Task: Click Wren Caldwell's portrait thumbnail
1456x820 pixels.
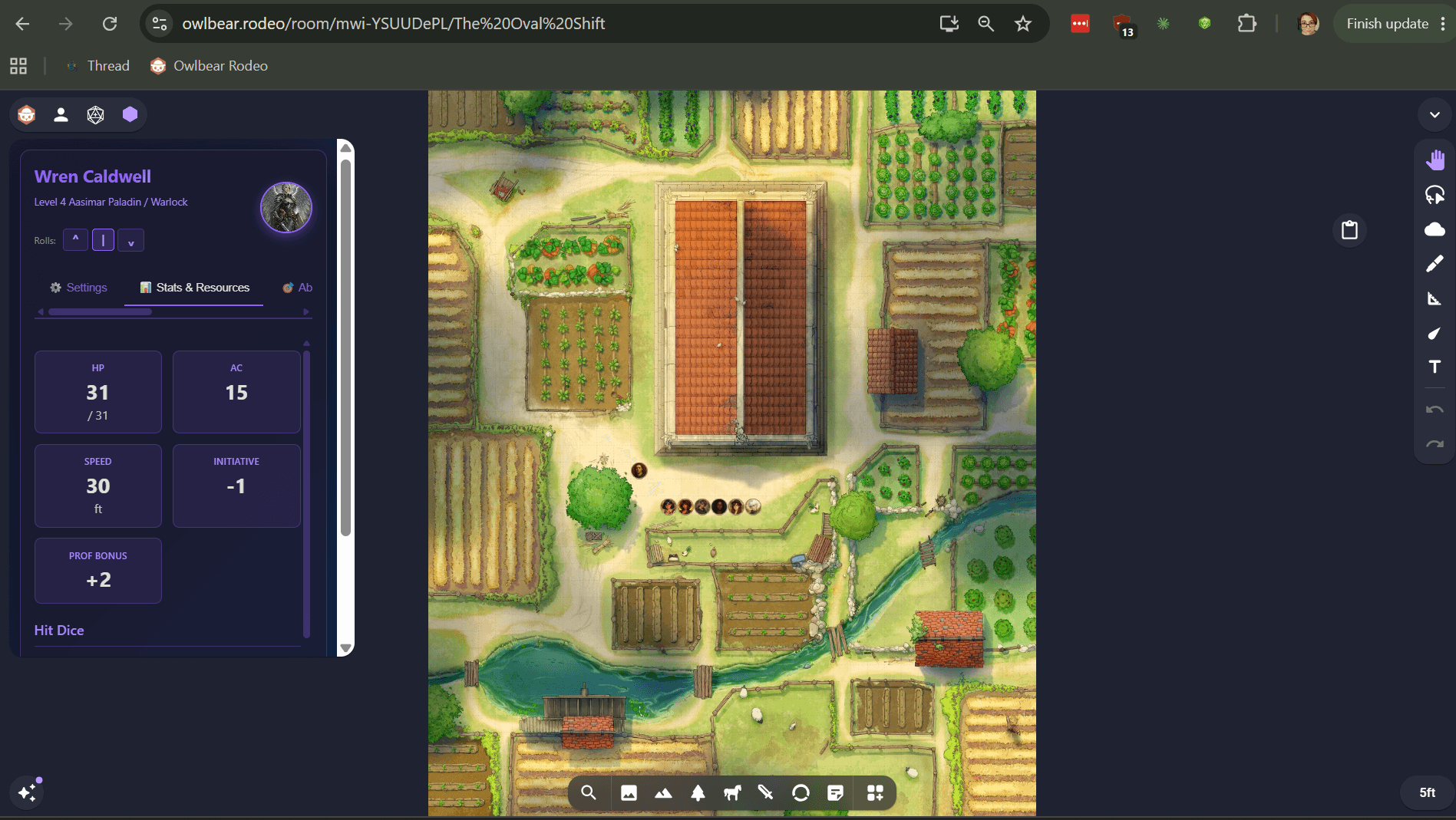Action: (x=286, y=207)
